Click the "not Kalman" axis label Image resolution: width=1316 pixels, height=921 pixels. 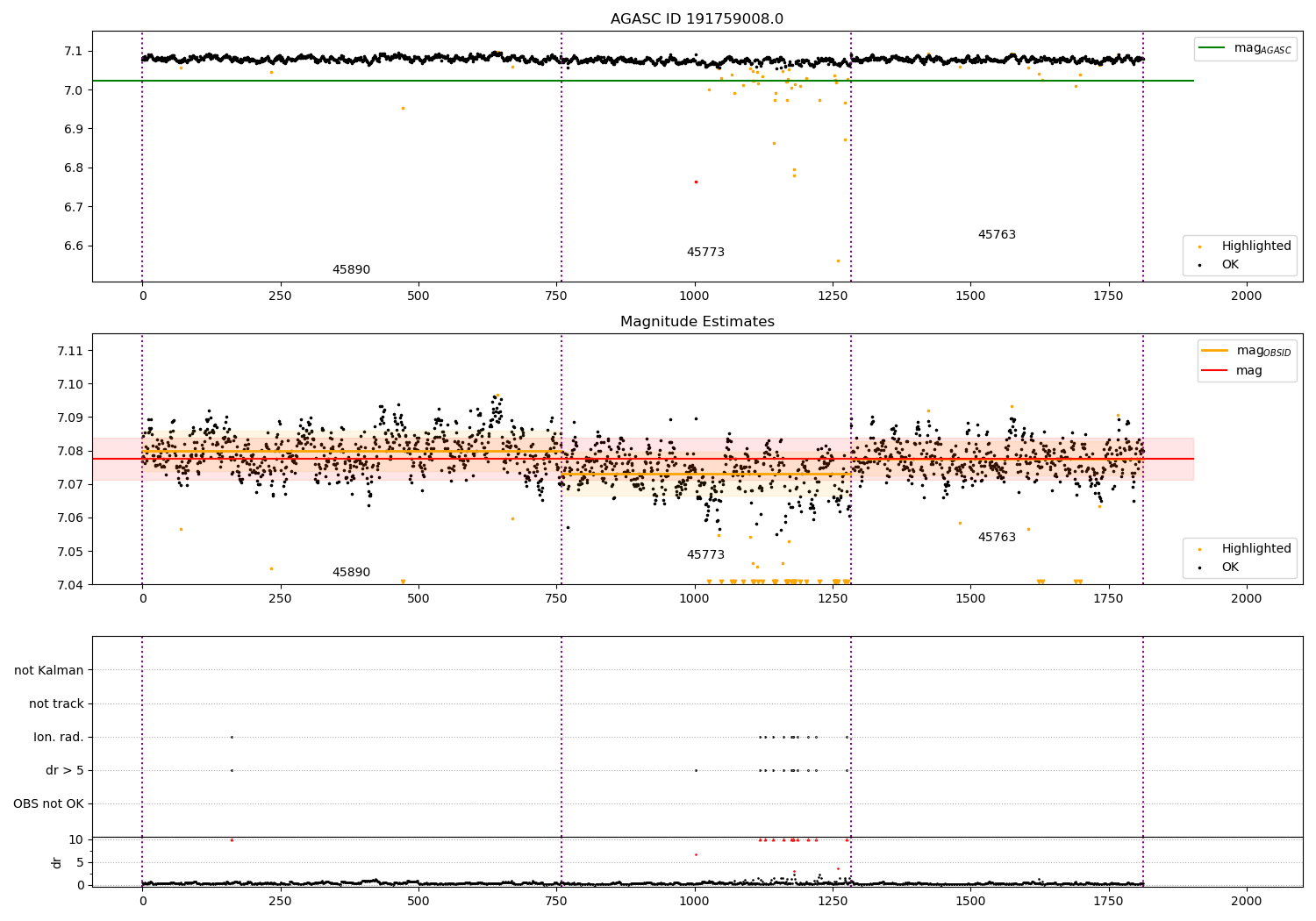[49, 671]
